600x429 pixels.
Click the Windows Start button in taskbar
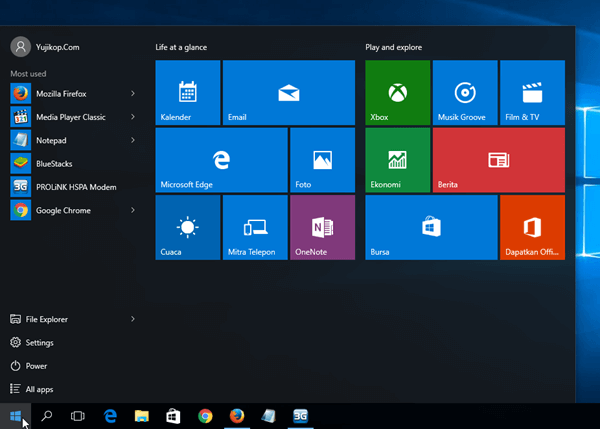point(15,416)
